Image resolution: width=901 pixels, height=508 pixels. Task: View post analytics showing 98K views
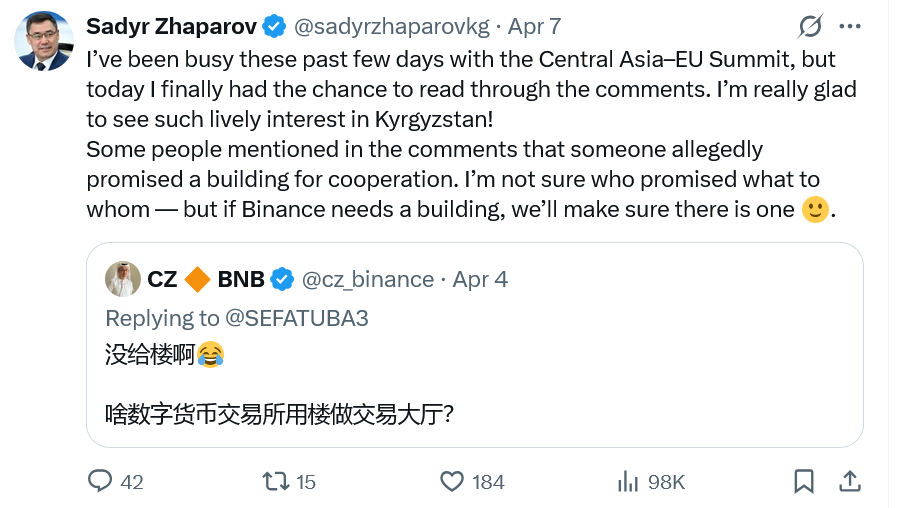pyautogui.click(x=629, y=481)
